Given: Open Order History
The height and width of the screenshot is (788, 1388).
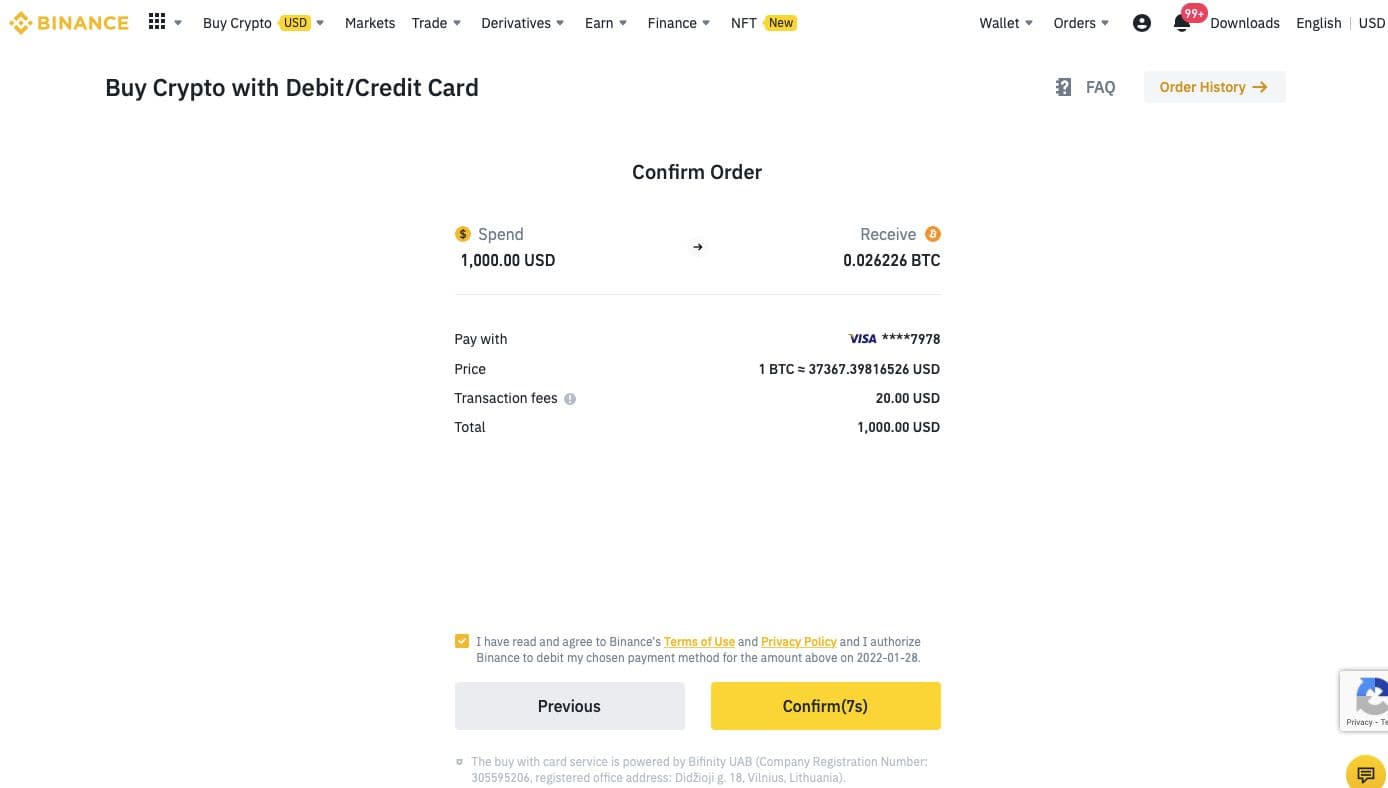Looking at the screenshot, I should pos(1214,87).
